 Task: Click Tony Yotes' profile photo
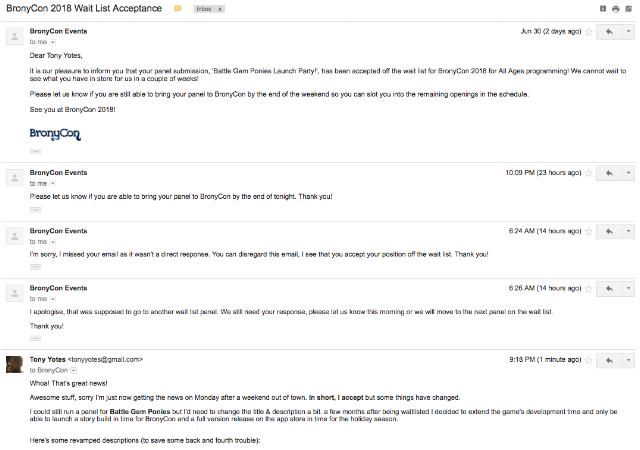click(x=15, y=364)
